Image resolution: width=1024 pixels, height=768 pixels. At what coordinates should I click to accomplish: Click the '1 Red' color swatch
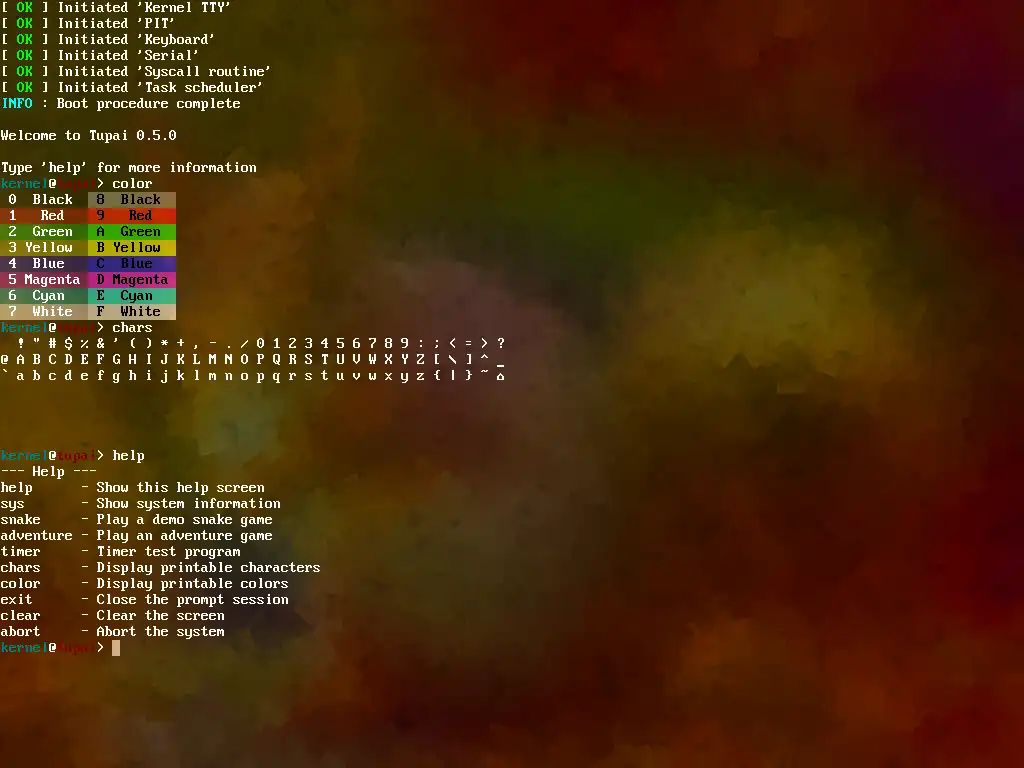pos(44,216)
